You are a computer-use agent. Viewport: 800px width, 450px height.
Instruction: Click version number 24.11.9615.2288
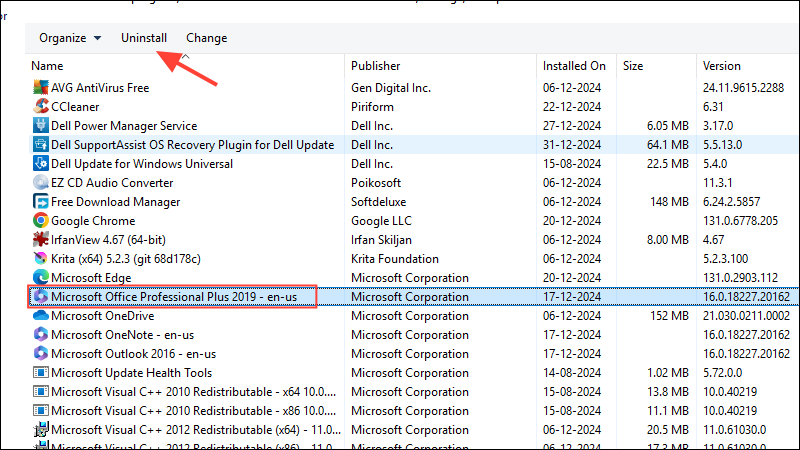click(x=743, y=88)
